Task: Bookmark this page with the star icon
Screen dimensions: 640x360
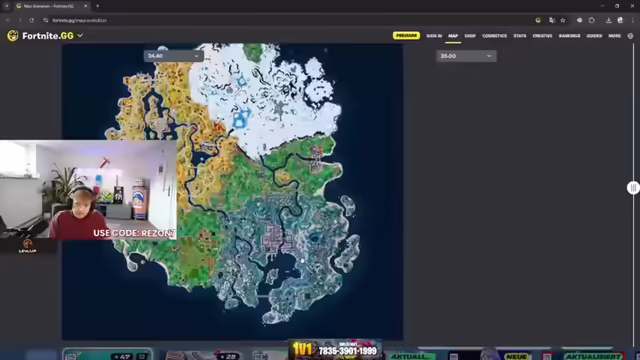Action: [x=563, y=20]
